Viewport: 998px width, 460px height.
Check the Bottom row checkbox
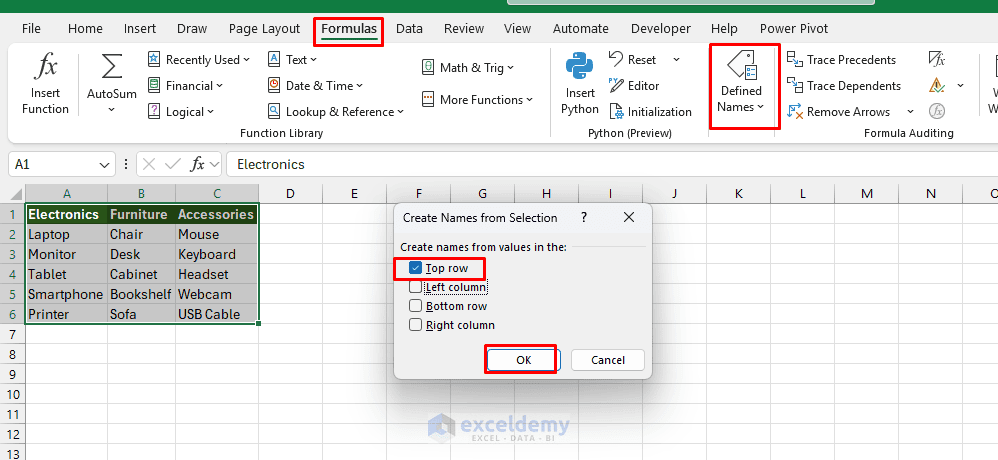pos(416,306)
